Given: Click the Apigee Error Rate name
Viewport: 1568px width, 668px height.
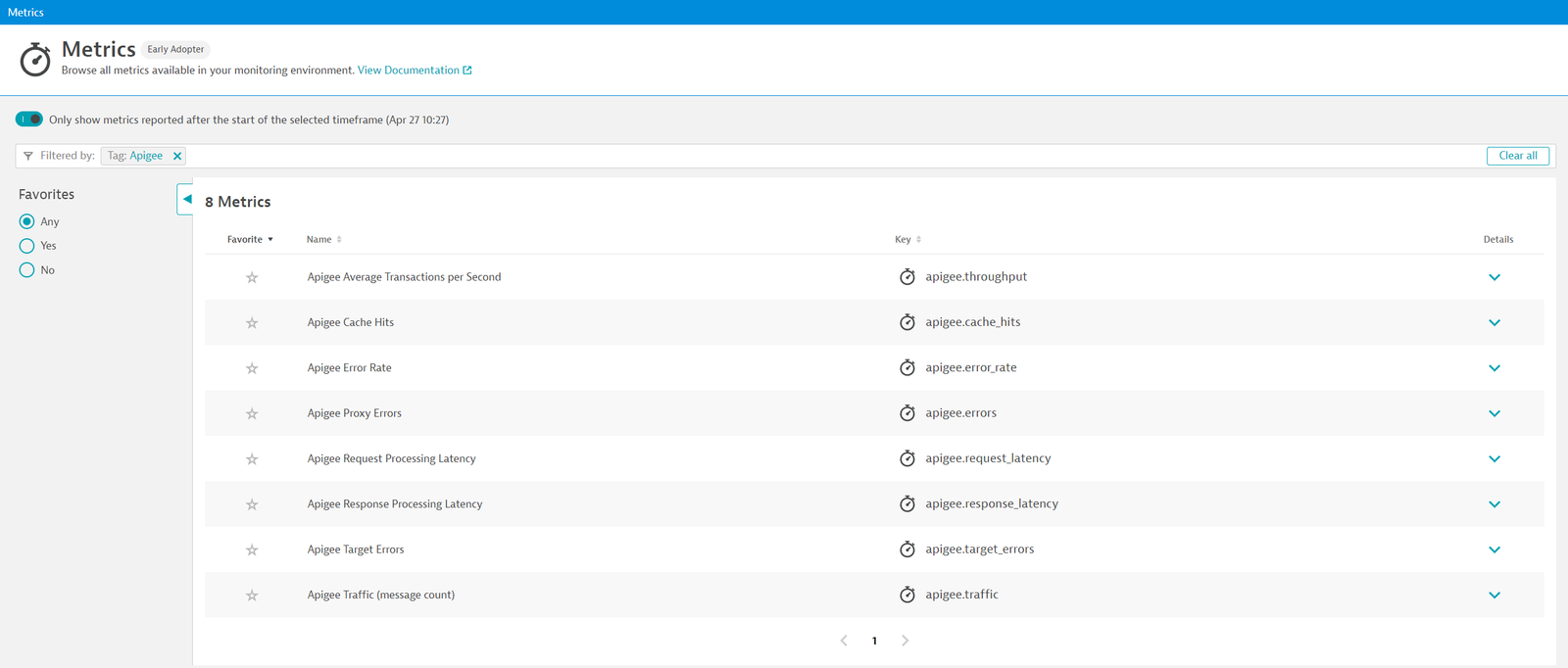Looking at the screenshot, I should 349,368.
